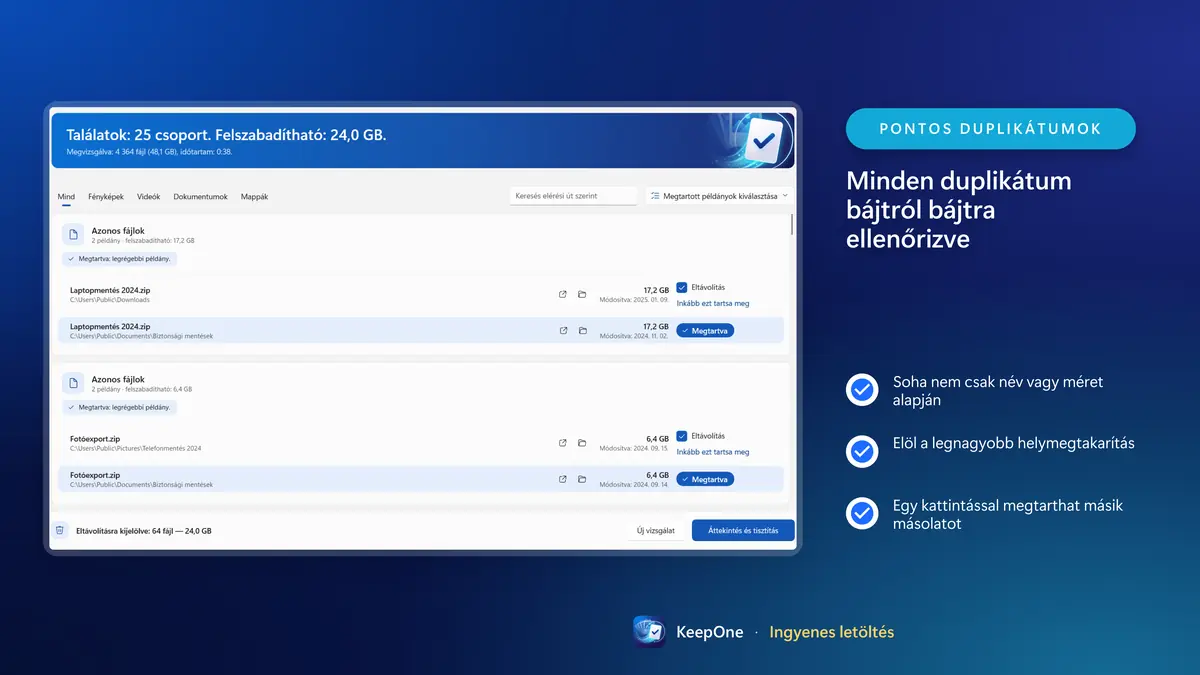Click Inkább ezt tartsa meg for Fotóexport.zip

[x=713, y=452]
